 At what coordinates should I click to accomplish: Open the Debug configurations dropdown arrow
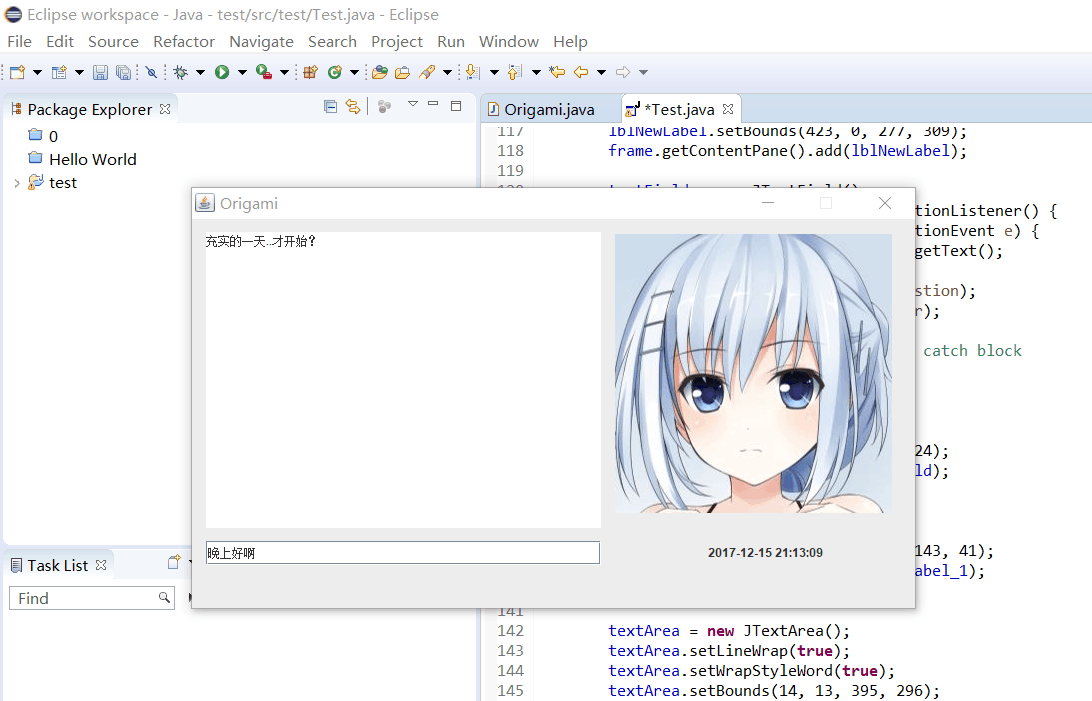(201, 72)
